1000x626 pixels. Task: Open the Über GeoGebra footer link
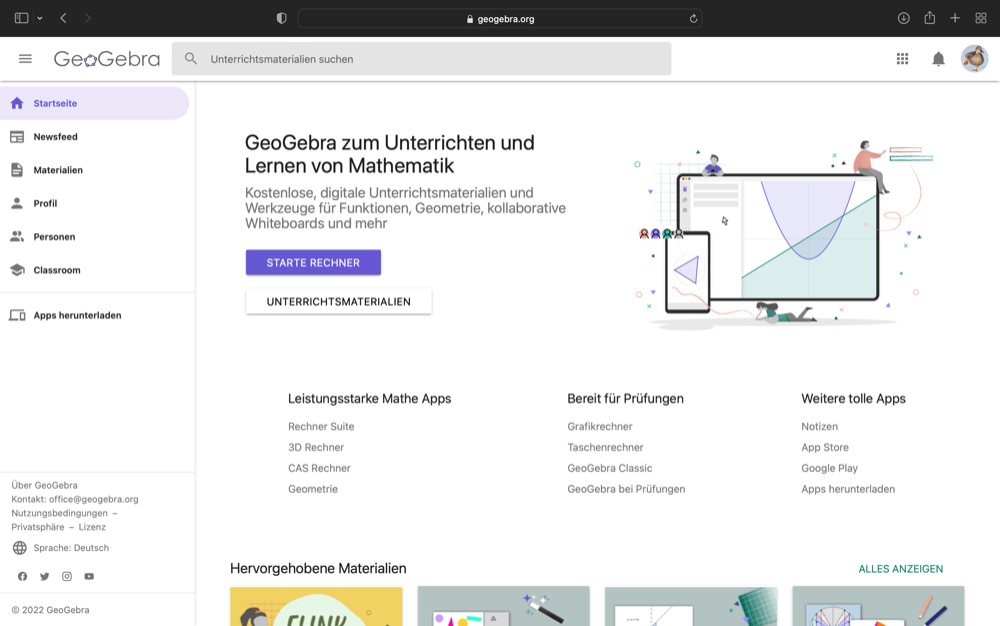tap(44, 485)
